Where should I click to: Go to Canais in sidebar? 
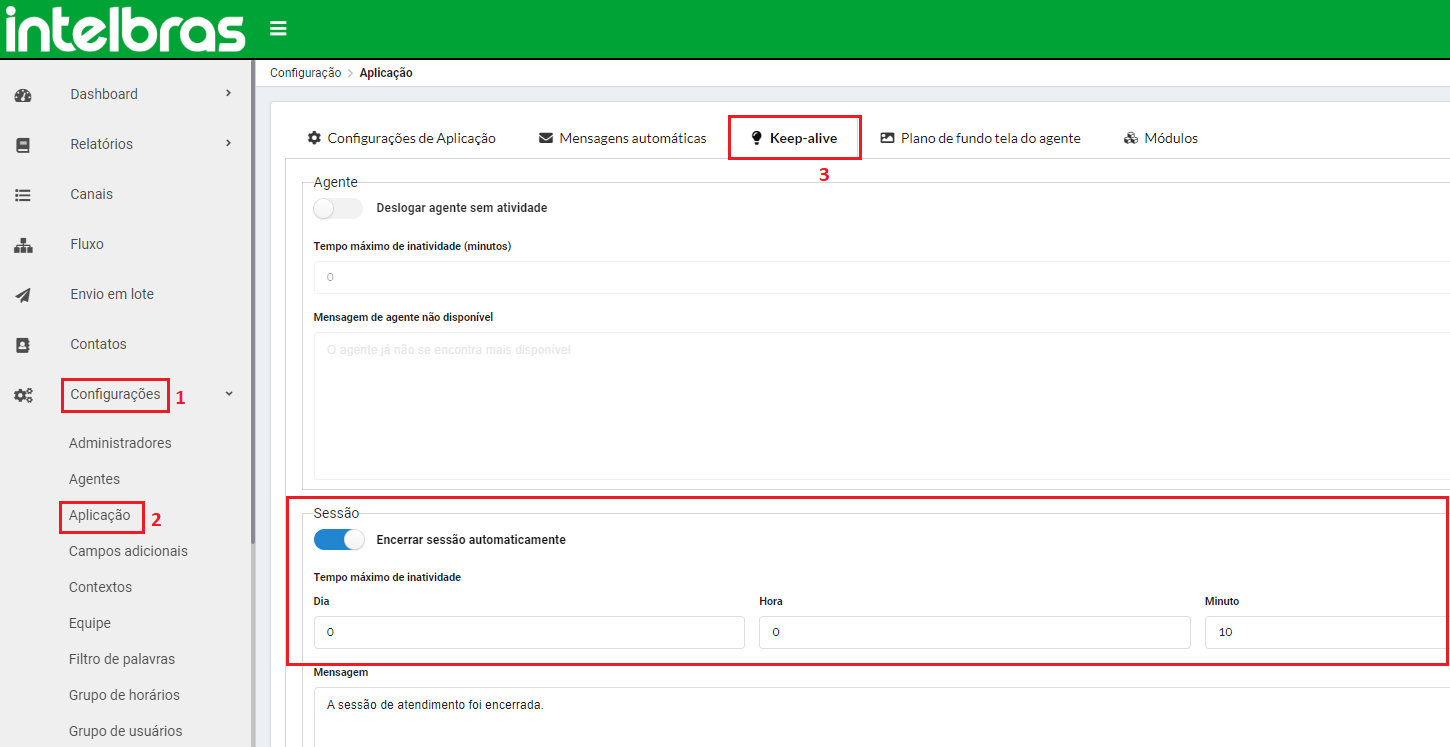click(x=91, y=194)
